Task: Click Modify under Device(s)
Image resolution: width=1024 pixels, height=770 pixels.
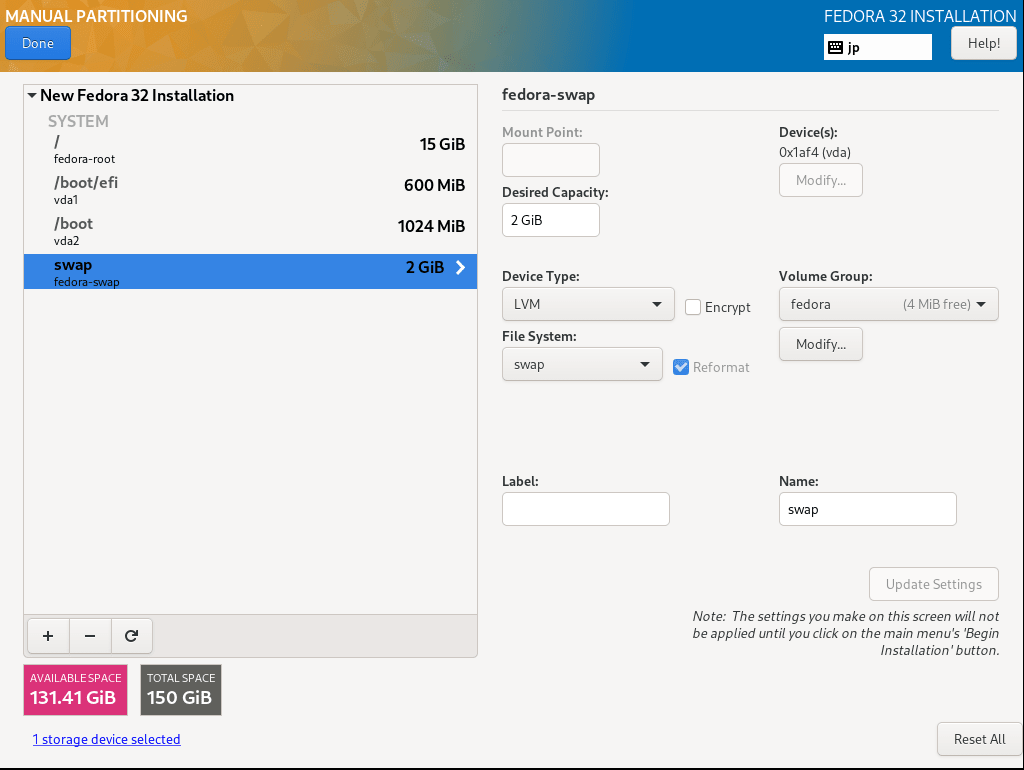Action: (820, 180)
